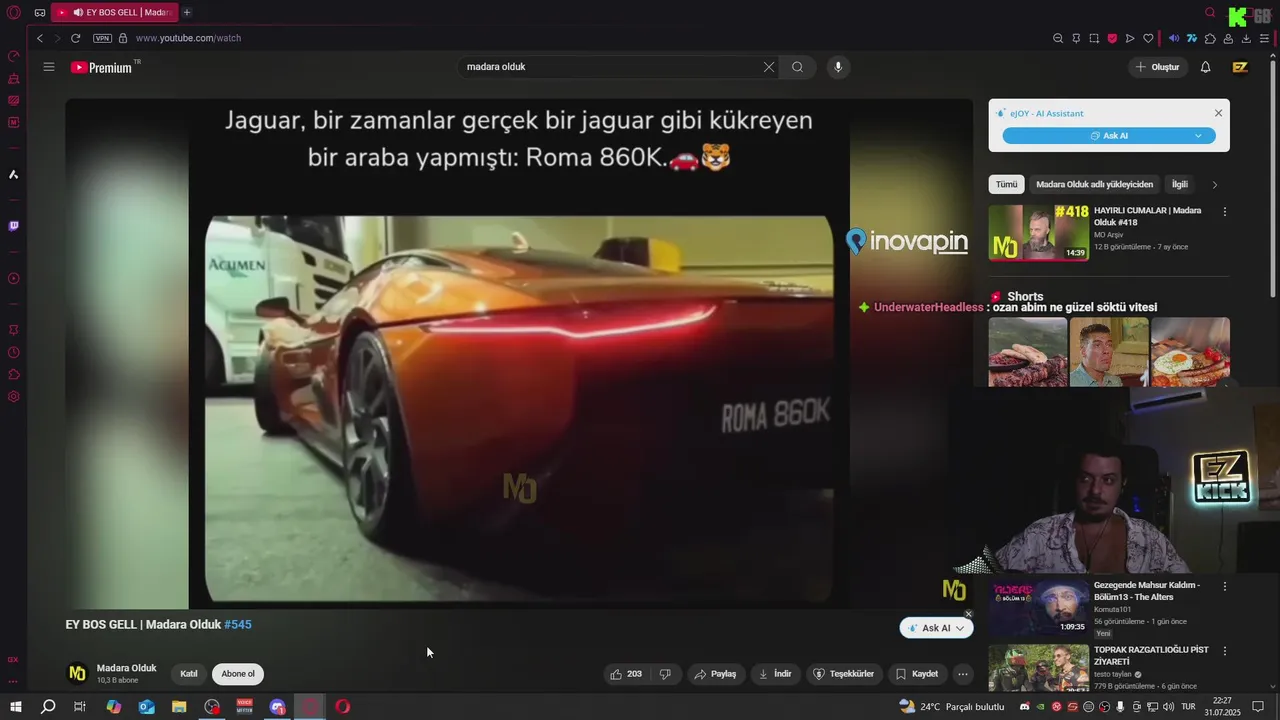Click the youtube.com/watch address bar
Image resolution: width=1280 pixels, height=720 pixels.
pyautogui.click(x=188, y=38)
